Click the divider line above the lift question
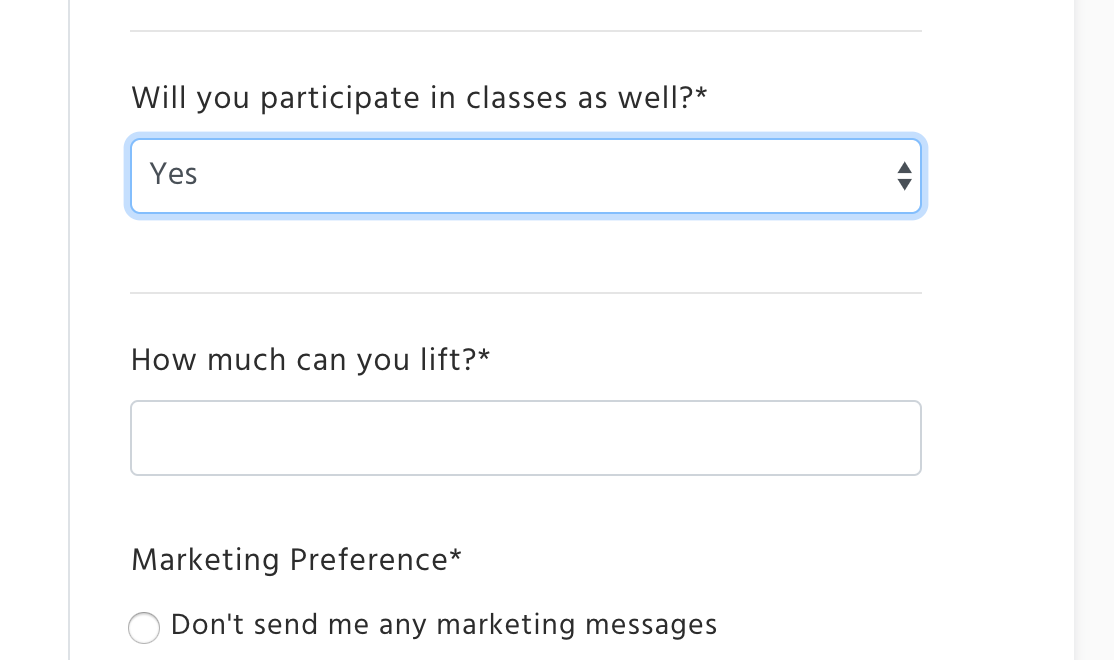The image size is (1114, 660). point(525,293)
